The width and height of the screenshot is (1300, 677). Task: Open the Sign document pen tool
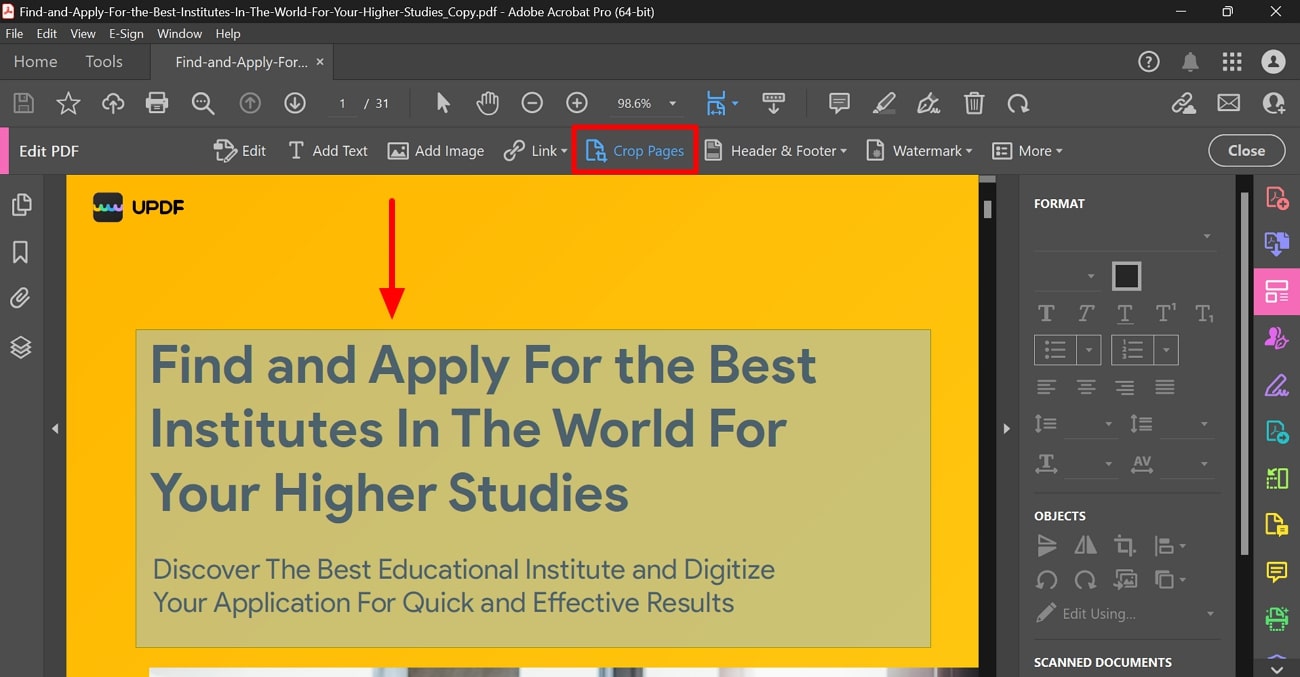coord(929,103)
